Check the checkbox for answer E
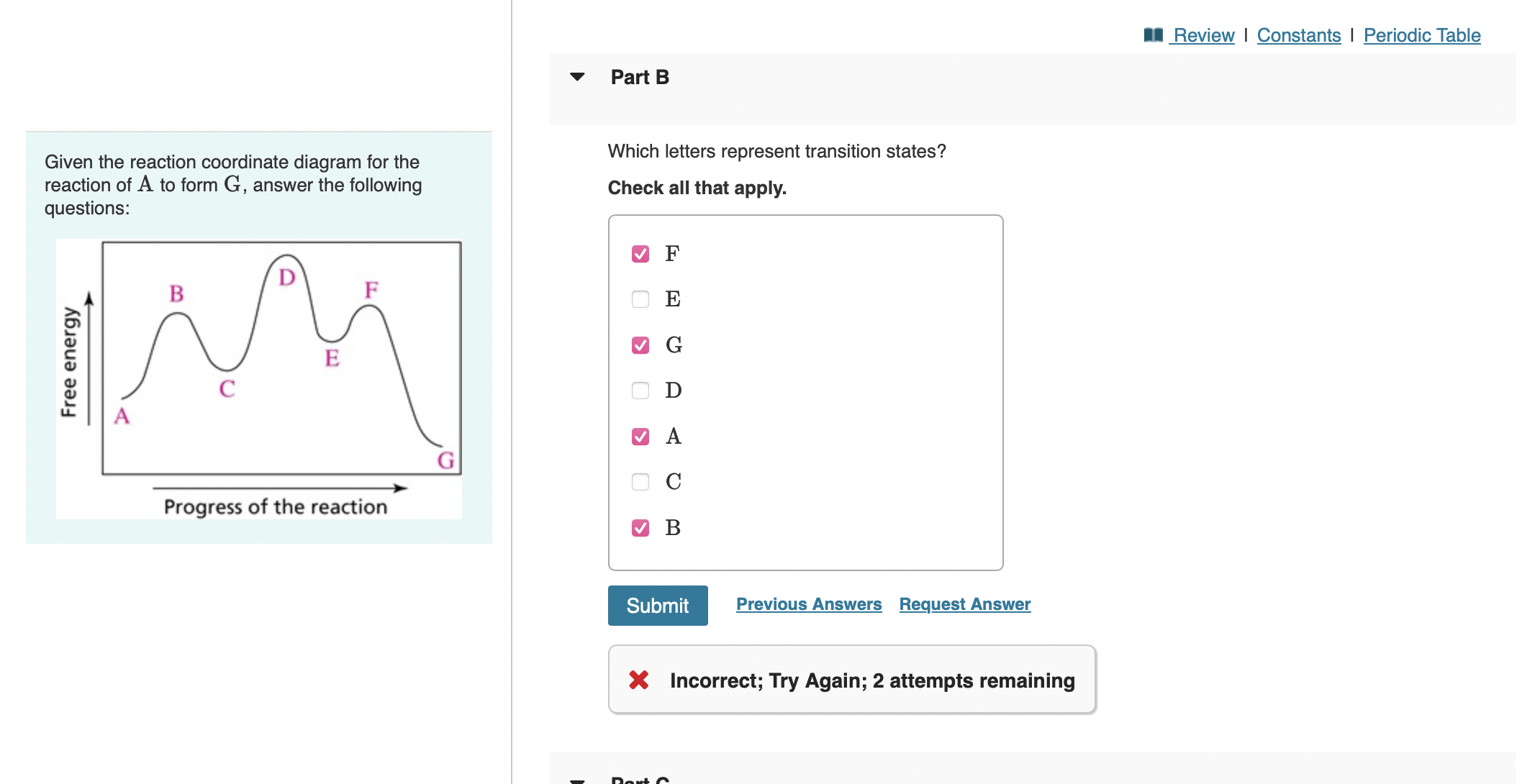Viewport: 1540px width, 784px height. (x=640, y=299)
